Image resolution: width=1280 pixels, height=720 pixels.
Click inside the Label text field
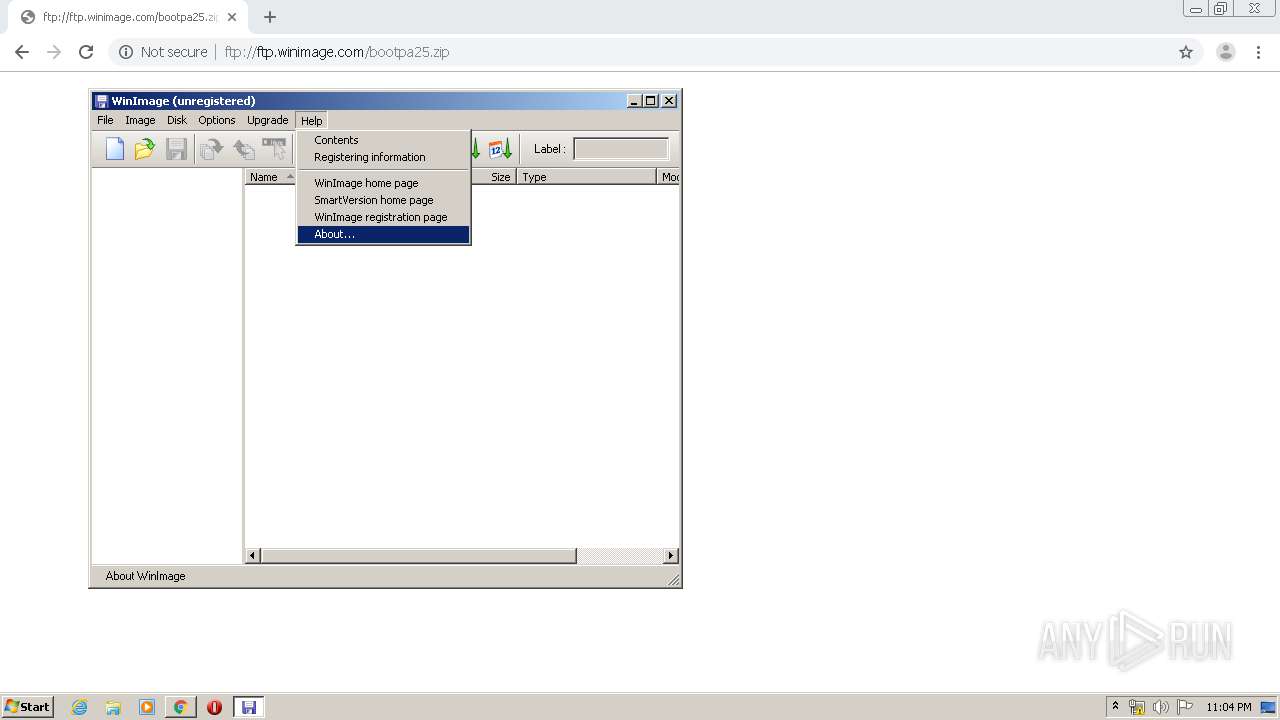point(621,149)
